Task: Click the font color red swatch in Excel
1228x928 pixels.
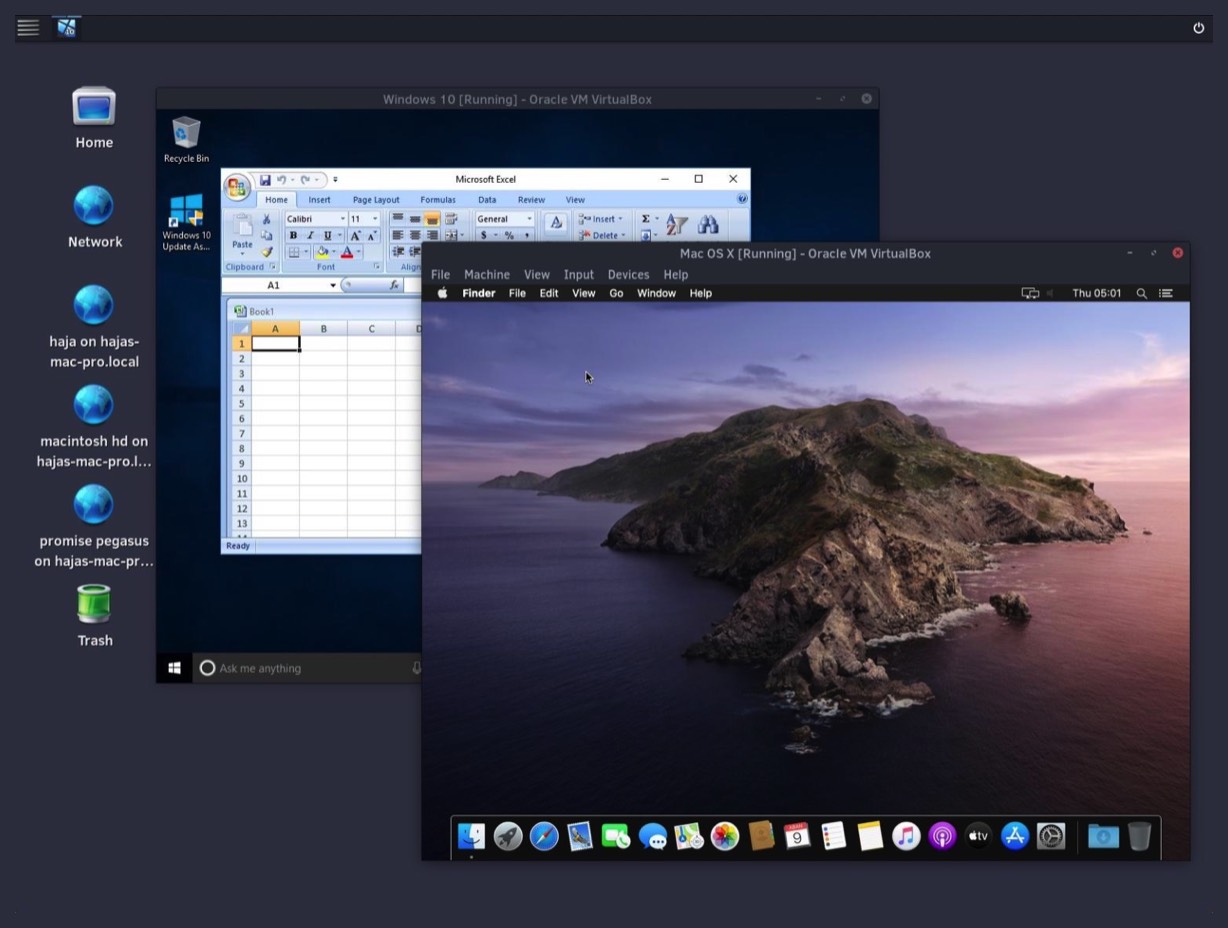Action: click(x=347, y=253)
